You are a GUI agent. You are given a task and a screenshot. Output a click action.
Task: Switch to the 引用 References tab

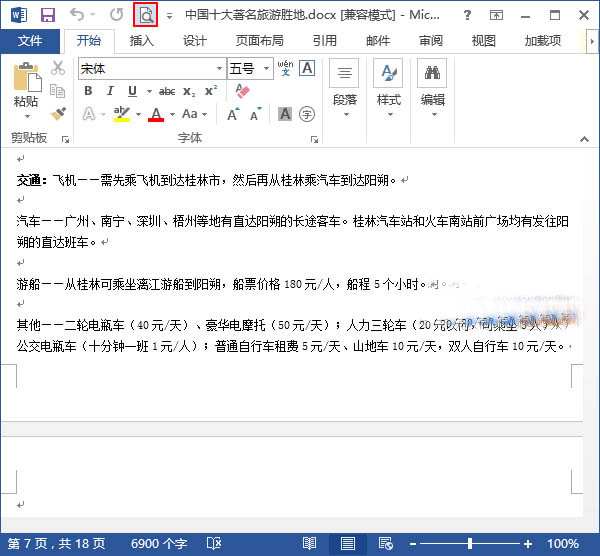pyautogui.click(x=324, y=41)
